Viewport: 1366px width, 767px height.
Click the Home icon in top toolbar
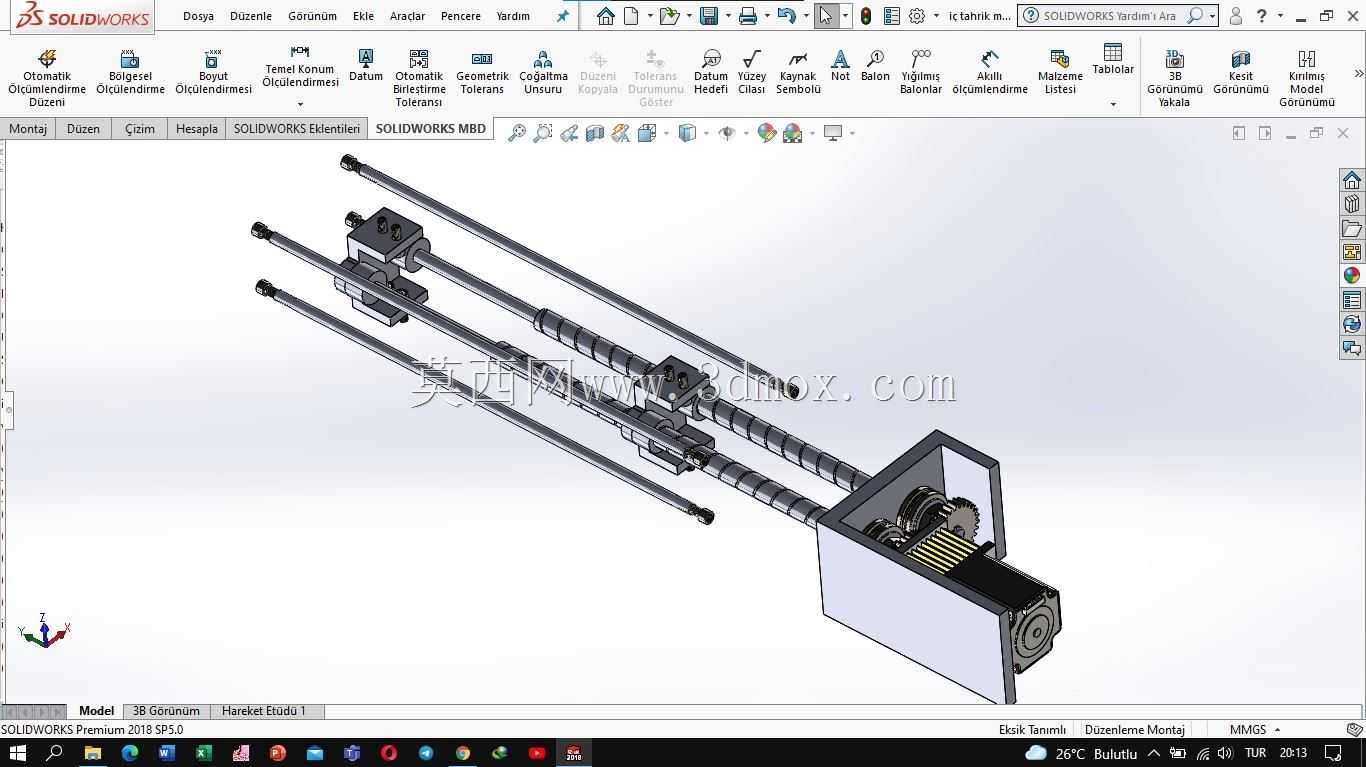pos(606,16)
